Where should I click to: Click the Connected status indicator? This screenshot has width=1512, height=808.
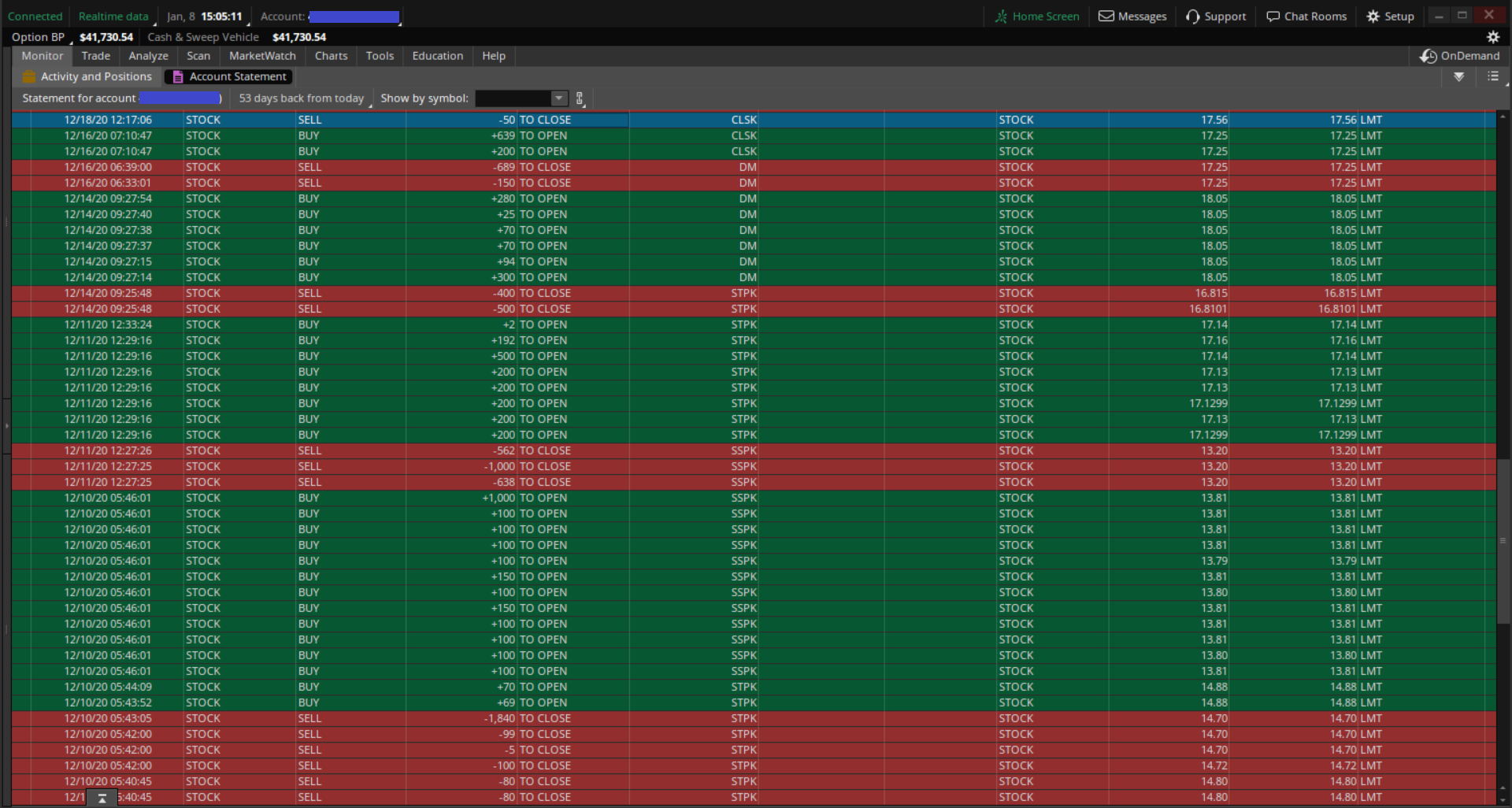(x=35, y=17)
